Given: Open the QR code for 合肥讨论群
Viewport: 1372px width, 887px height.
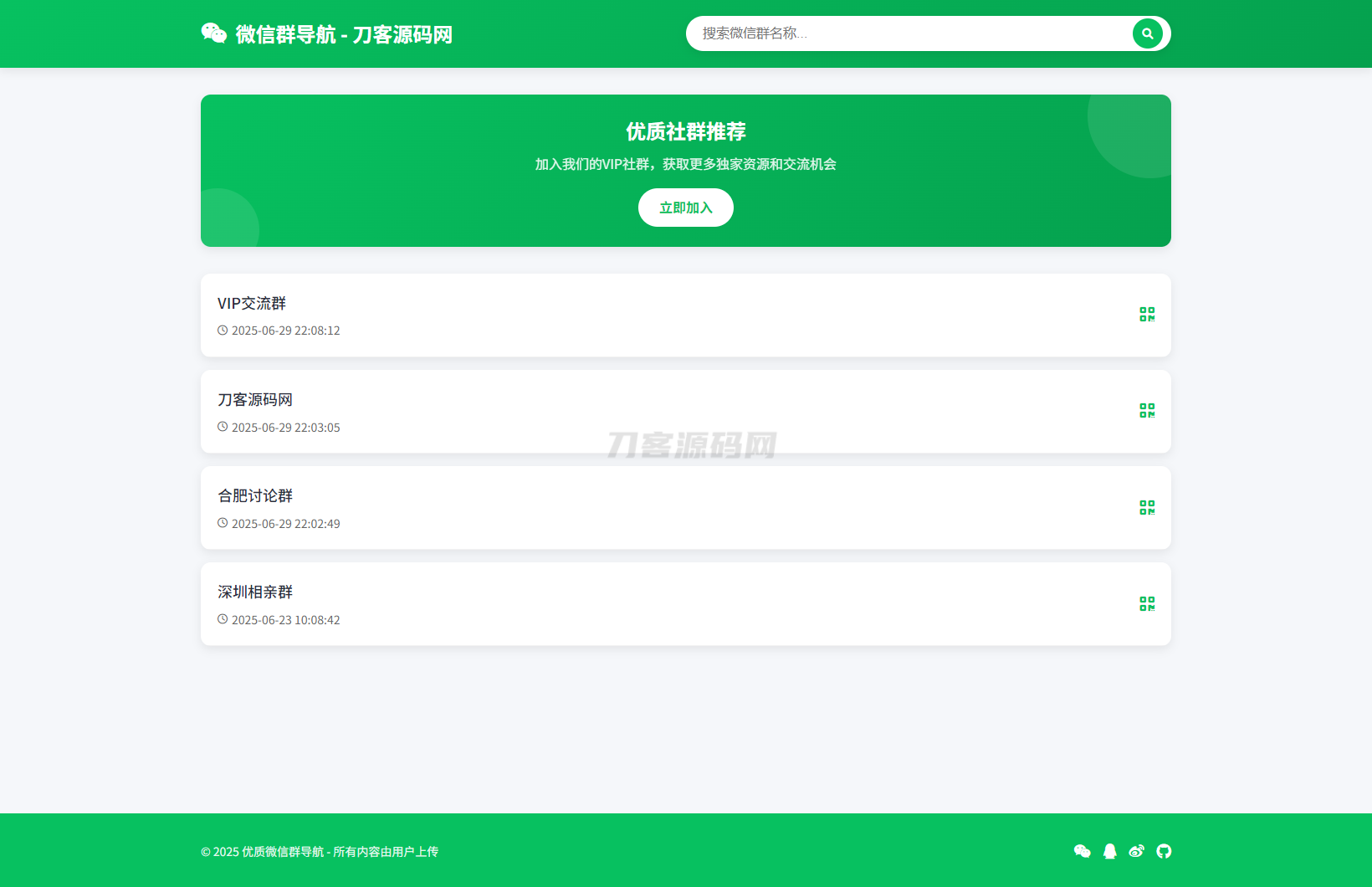Looking at the screenshot, I should pos(1147,507).
